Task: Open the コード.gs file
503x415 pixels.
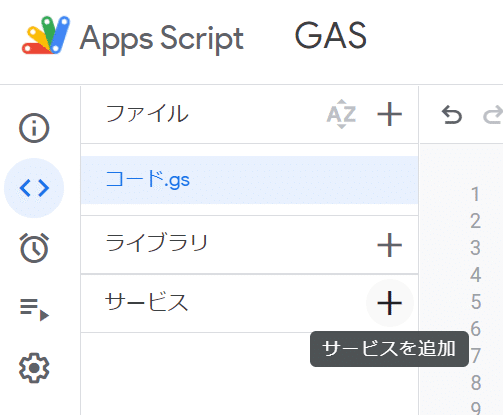Action: pyautogui.click(x=249, y=180)
